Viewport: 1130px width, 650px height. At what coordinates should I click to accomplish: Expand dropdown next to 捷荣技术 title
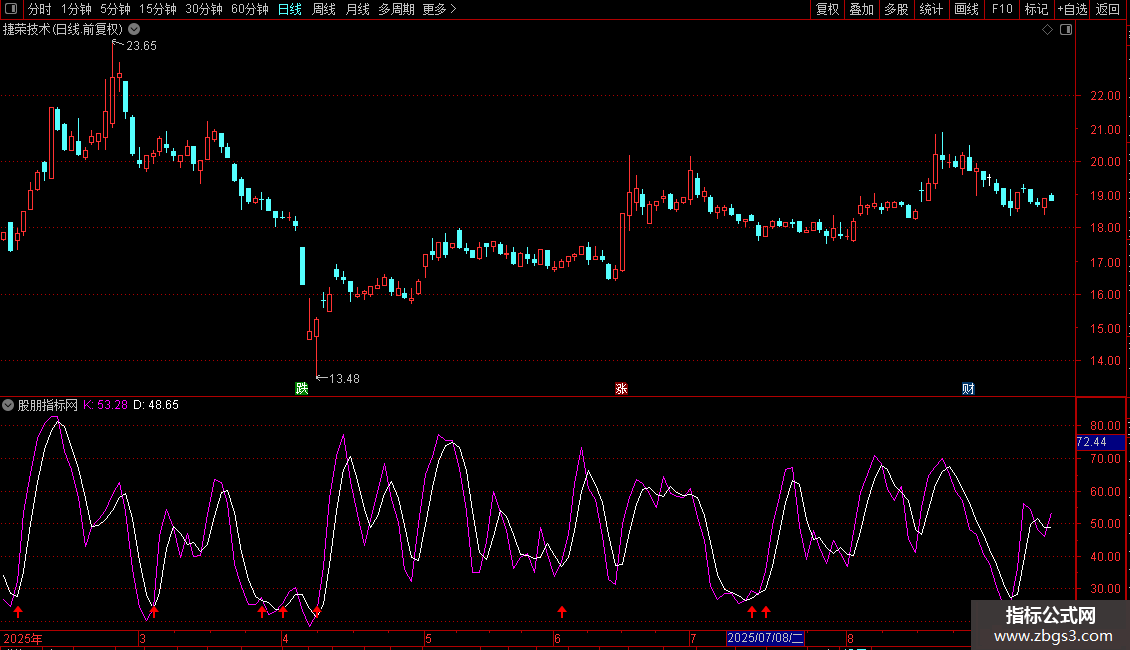tap(134, 30)
